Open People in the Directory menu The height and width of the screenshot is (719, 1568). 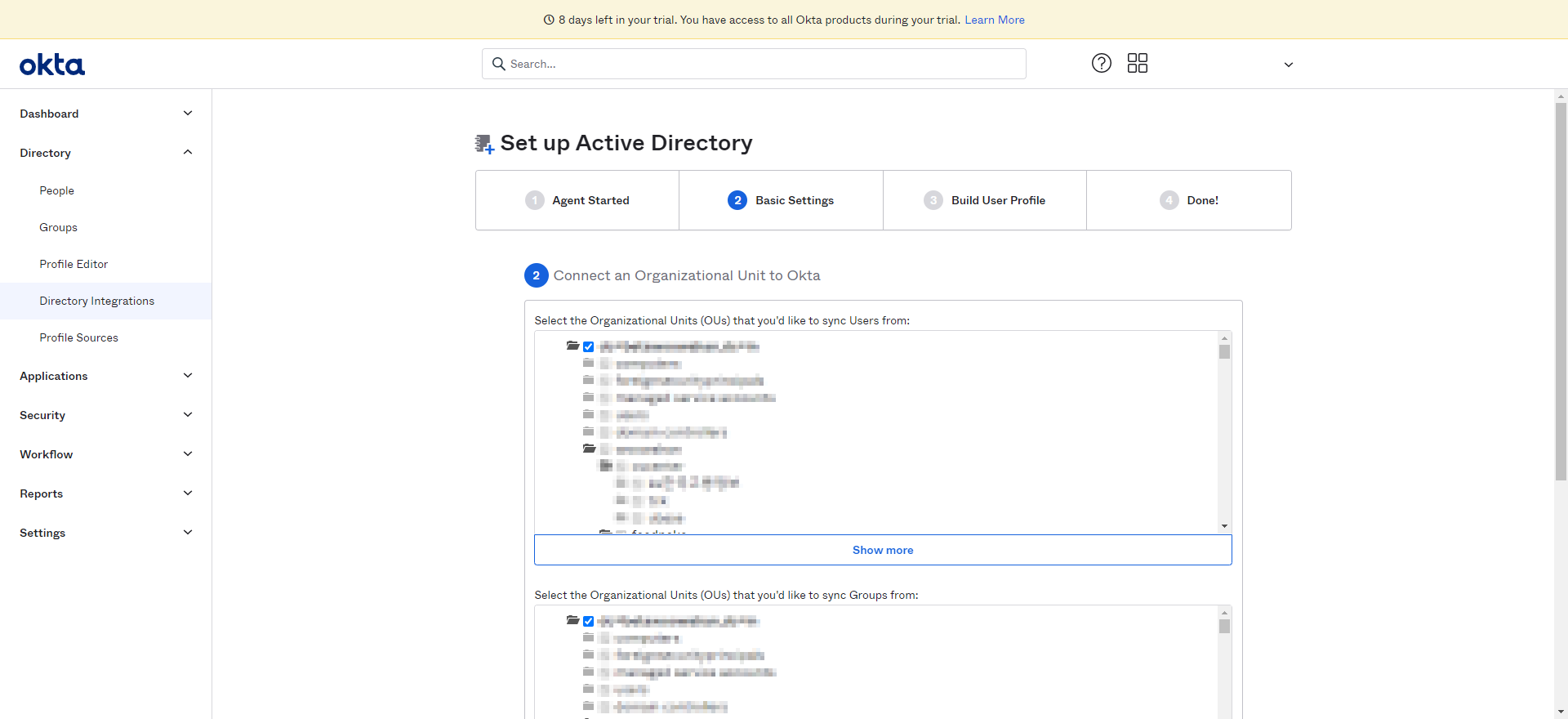57,190
